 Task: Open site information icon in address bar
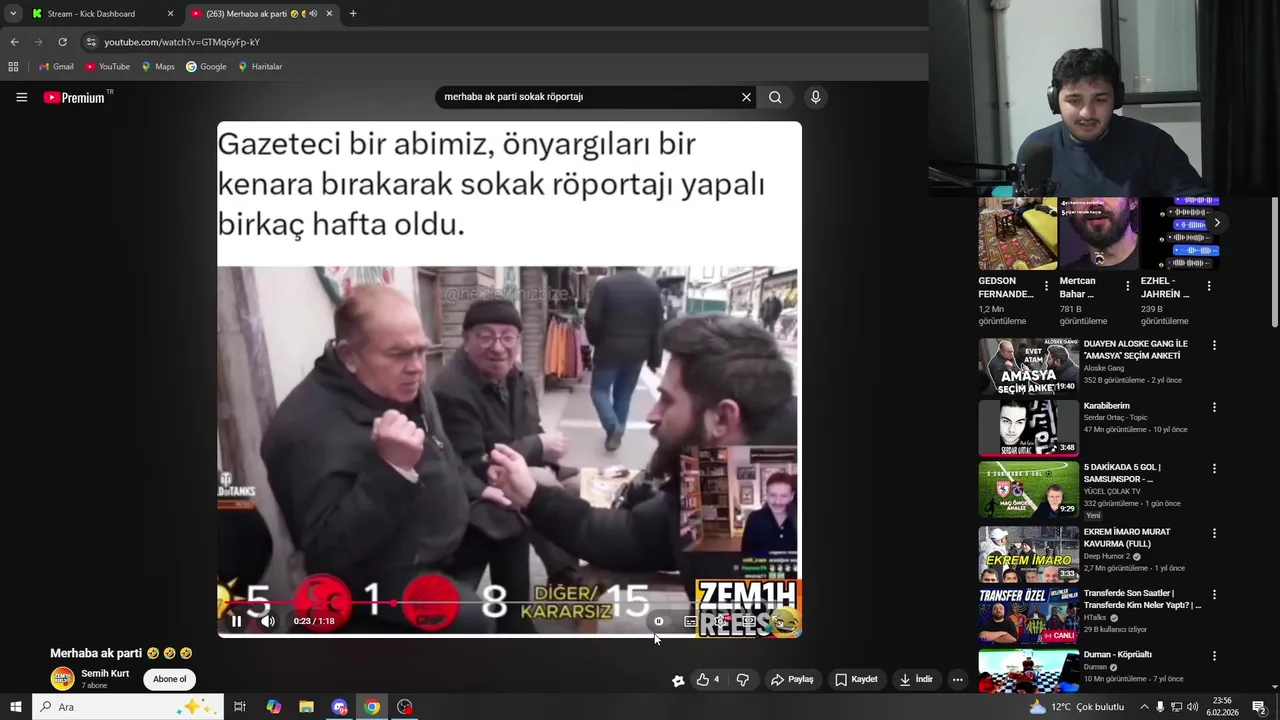[91, 42]
